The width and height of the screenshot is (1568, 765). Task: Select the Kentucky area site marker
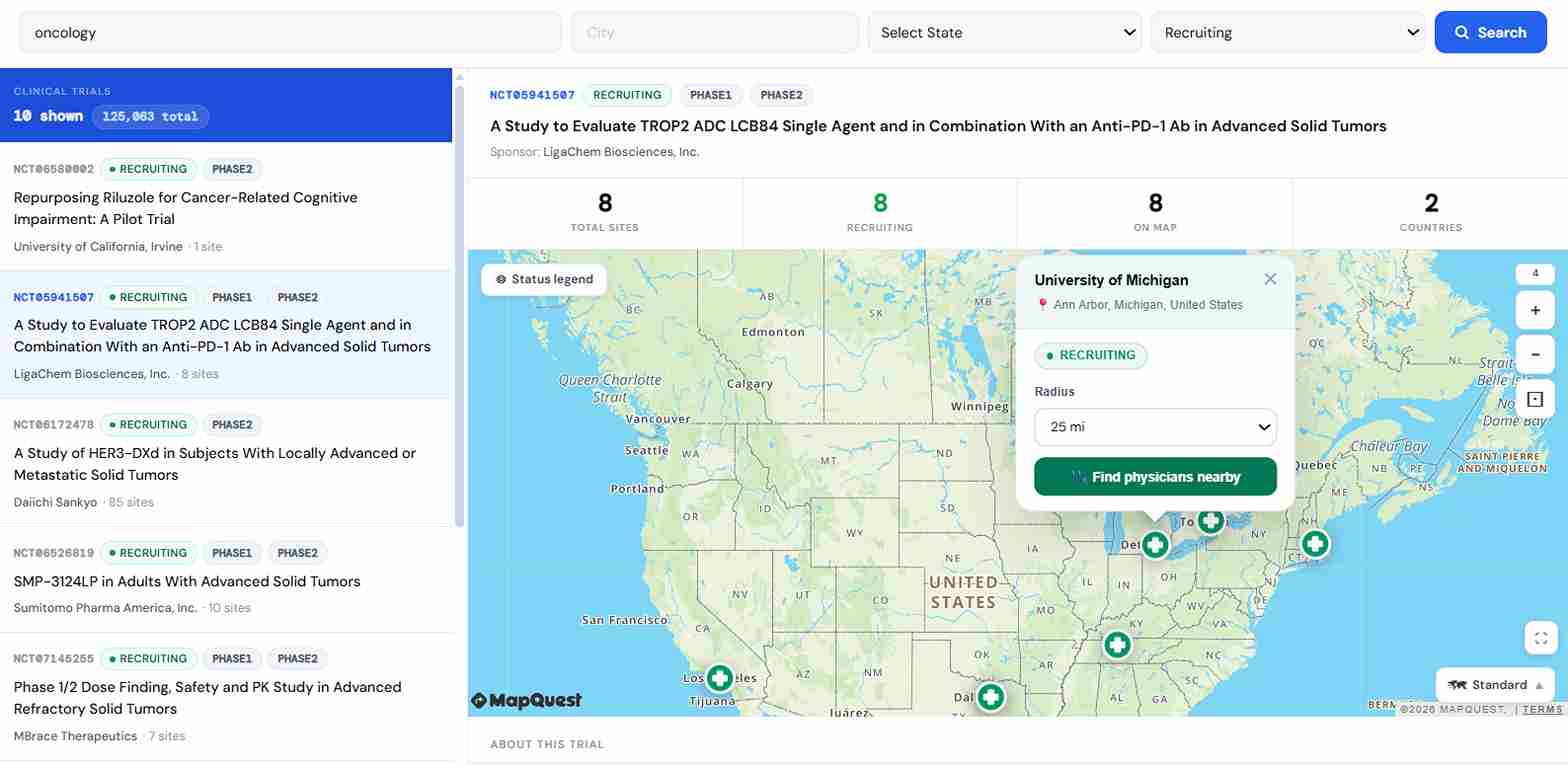click(1117, 645)
